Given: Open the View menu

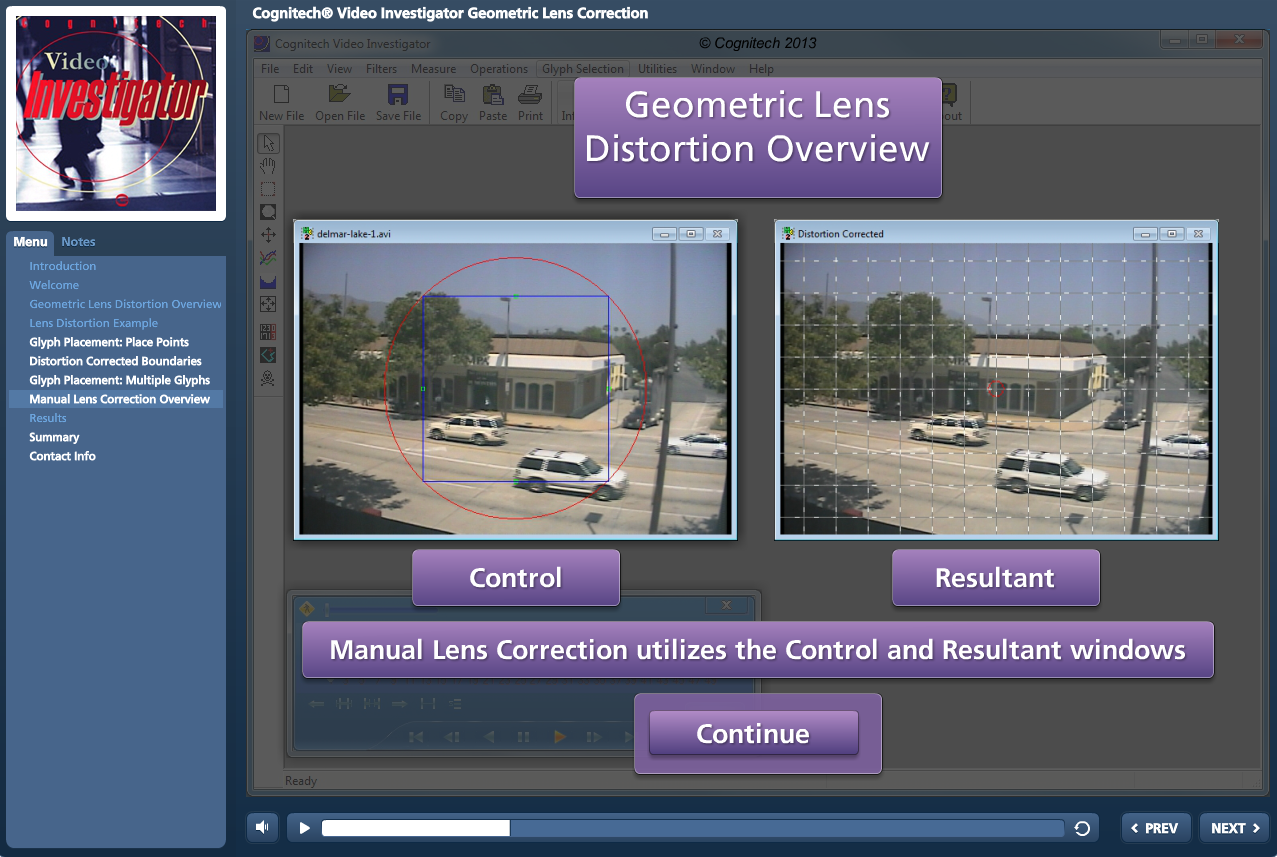Looking at the screenshot, I should click(340, 69).
